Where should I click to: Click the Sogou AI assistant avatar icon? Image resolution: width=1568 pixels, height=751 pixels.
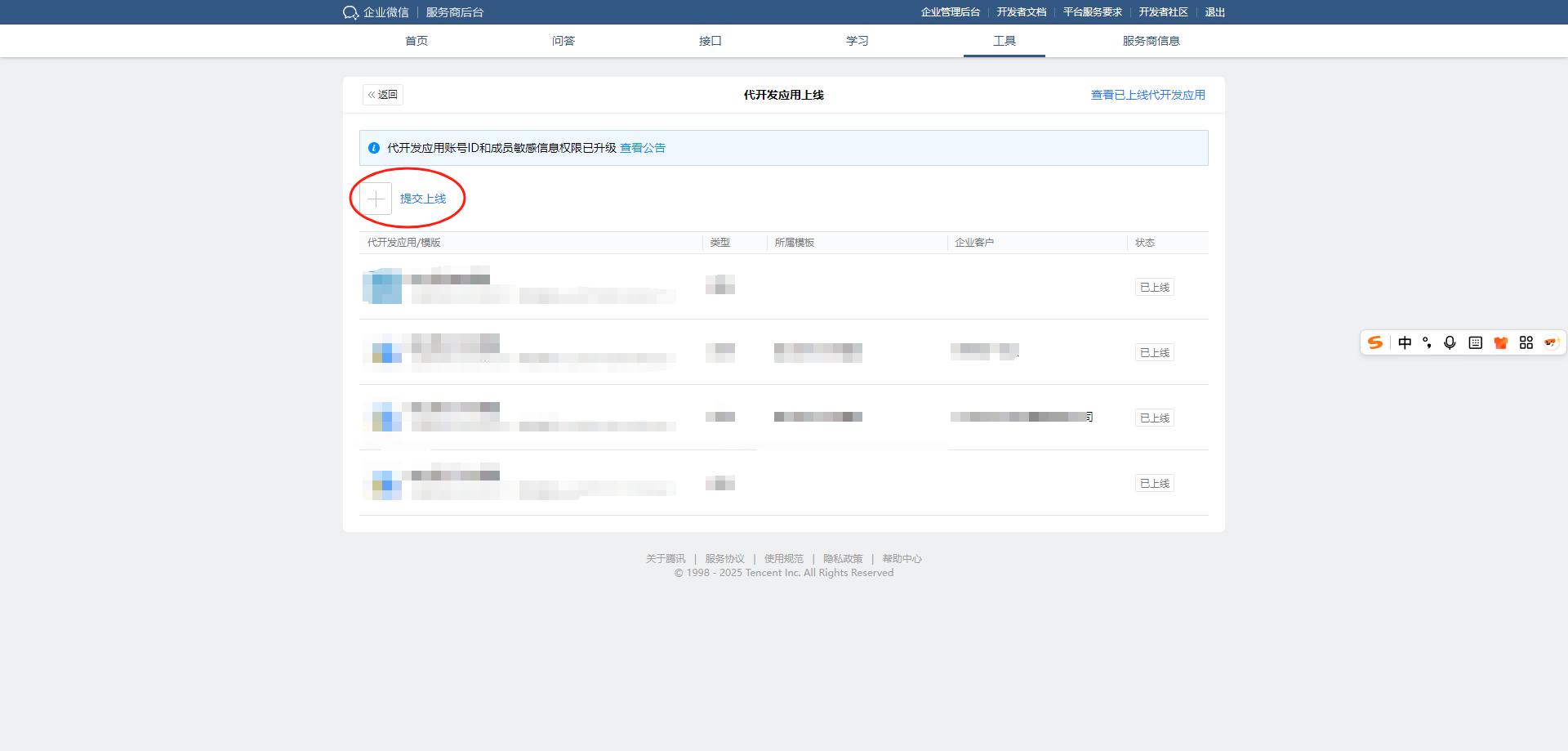pos(1551,342)
